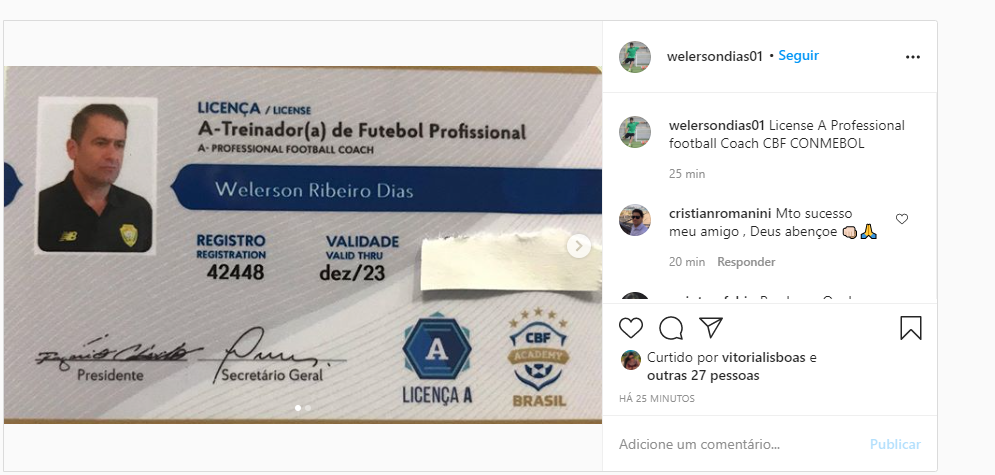Open comments via speech bubble icon

(x=671, y=328)
